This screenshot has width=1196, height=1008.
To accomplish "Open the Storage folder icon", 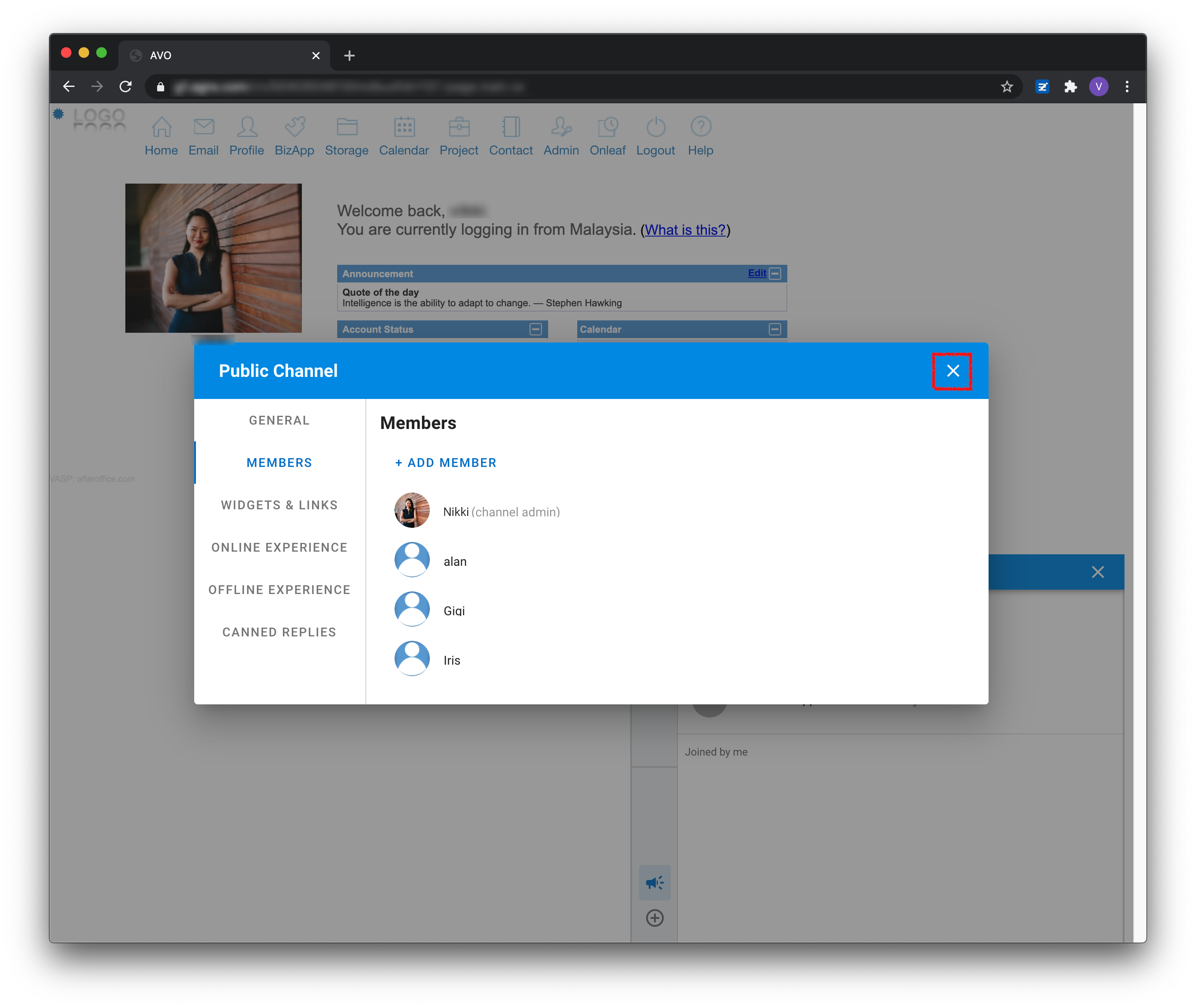I will point(347,127).
